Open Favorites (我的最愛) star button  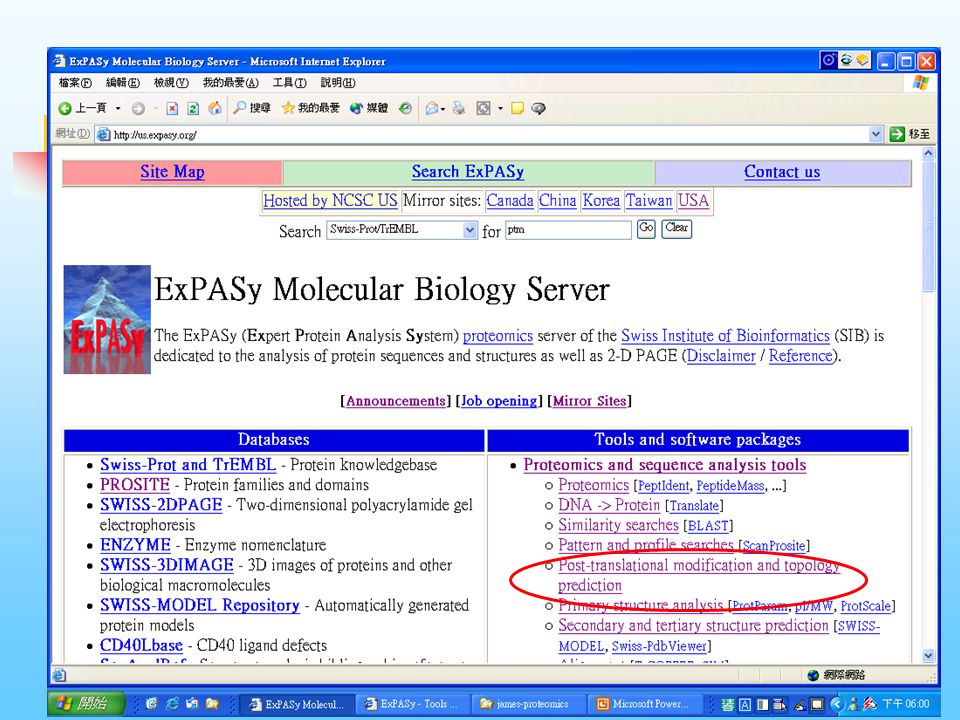pos(310,108)
